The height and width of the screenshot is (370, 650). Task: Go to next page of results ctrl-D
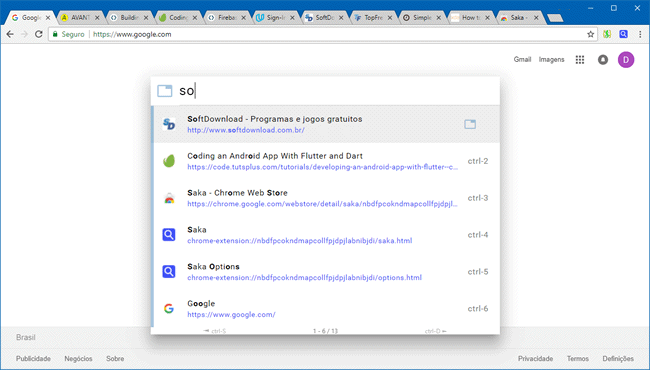click(436, 331)
